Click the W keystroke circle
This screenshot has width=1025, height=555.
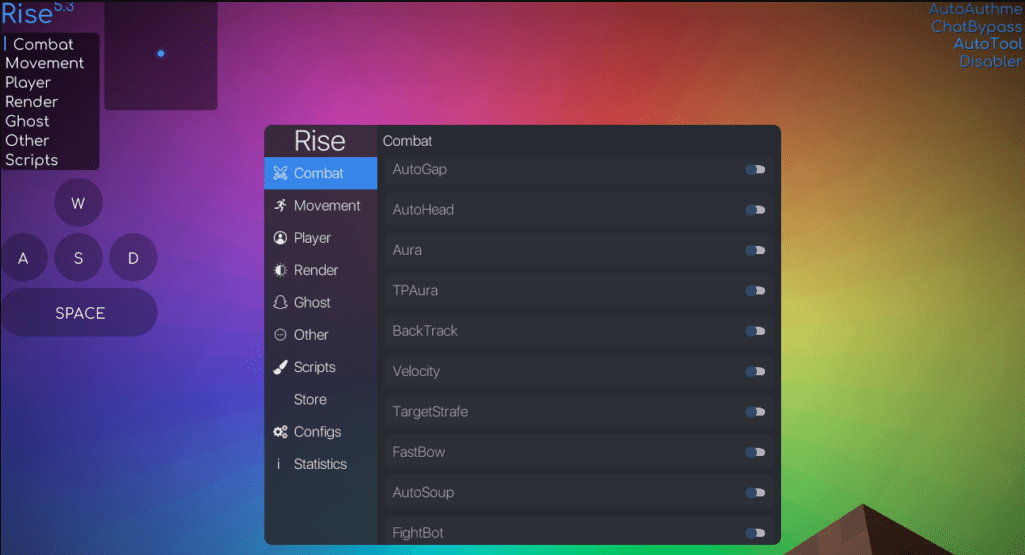78,203
